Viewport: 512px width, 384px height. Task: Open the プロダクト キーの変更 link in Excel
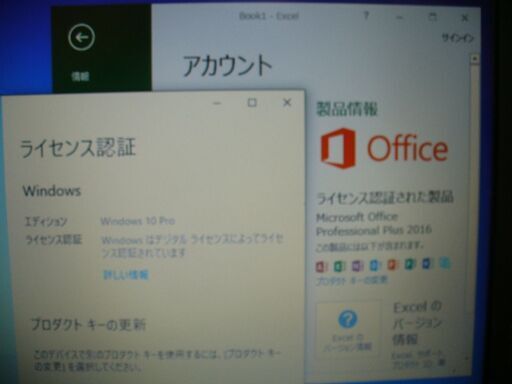(352, 280)
